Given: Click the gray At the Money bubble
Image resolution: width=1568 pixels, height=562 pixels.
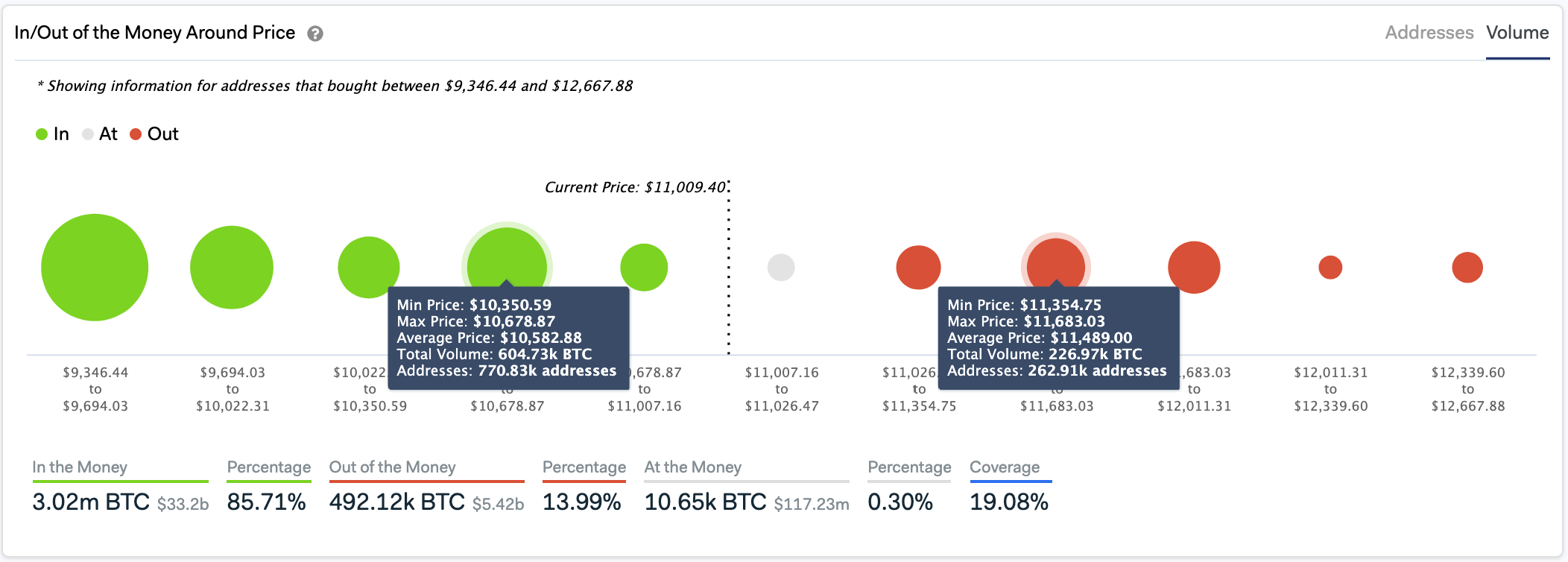Looking at the screenshot, I should point(781,267).
